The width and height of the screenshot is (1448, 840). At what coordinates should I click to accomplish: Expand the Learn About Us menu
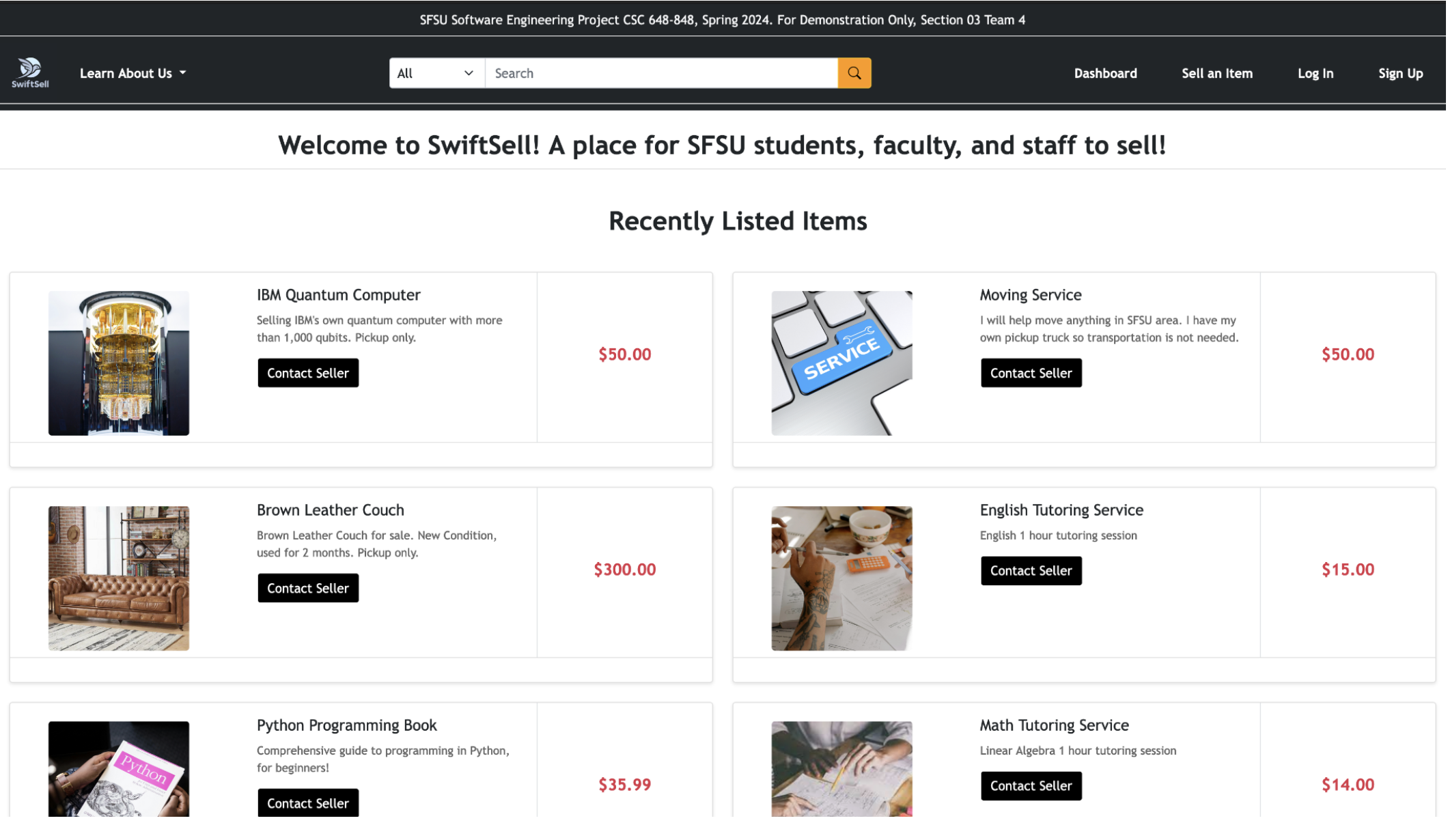tap(133, 73)
